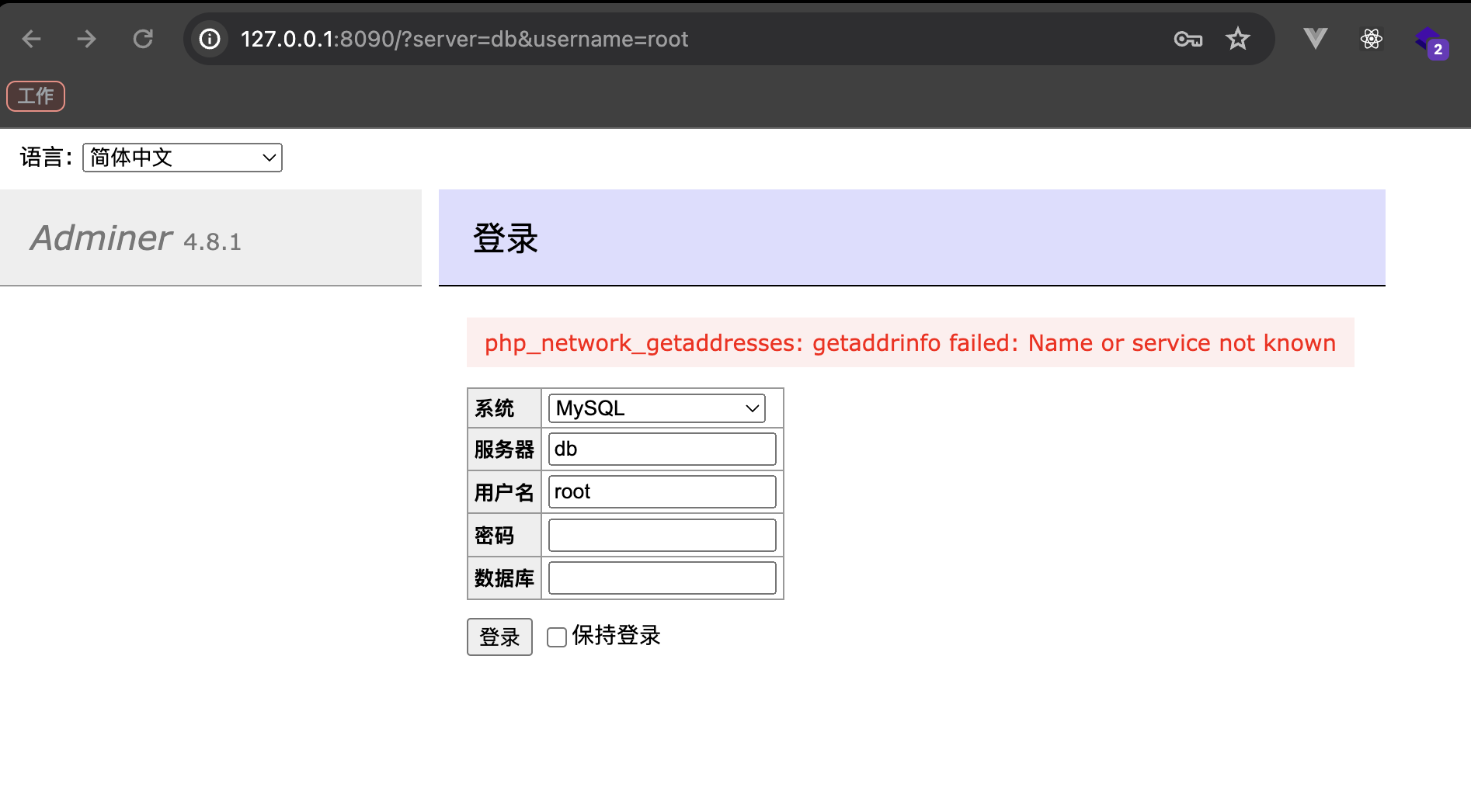
Task: Reload the Adminer page
Action: 143,39
